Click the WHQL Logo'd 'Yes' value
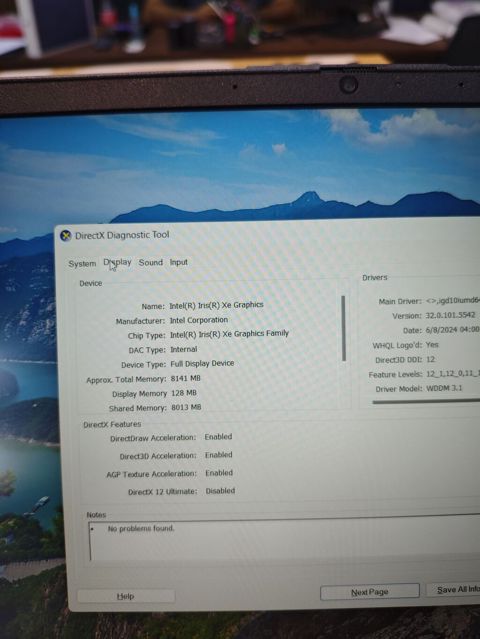Image resolution: width=480 pixels, height=639 pixels. pyautogui.click(x=432, y=345)
